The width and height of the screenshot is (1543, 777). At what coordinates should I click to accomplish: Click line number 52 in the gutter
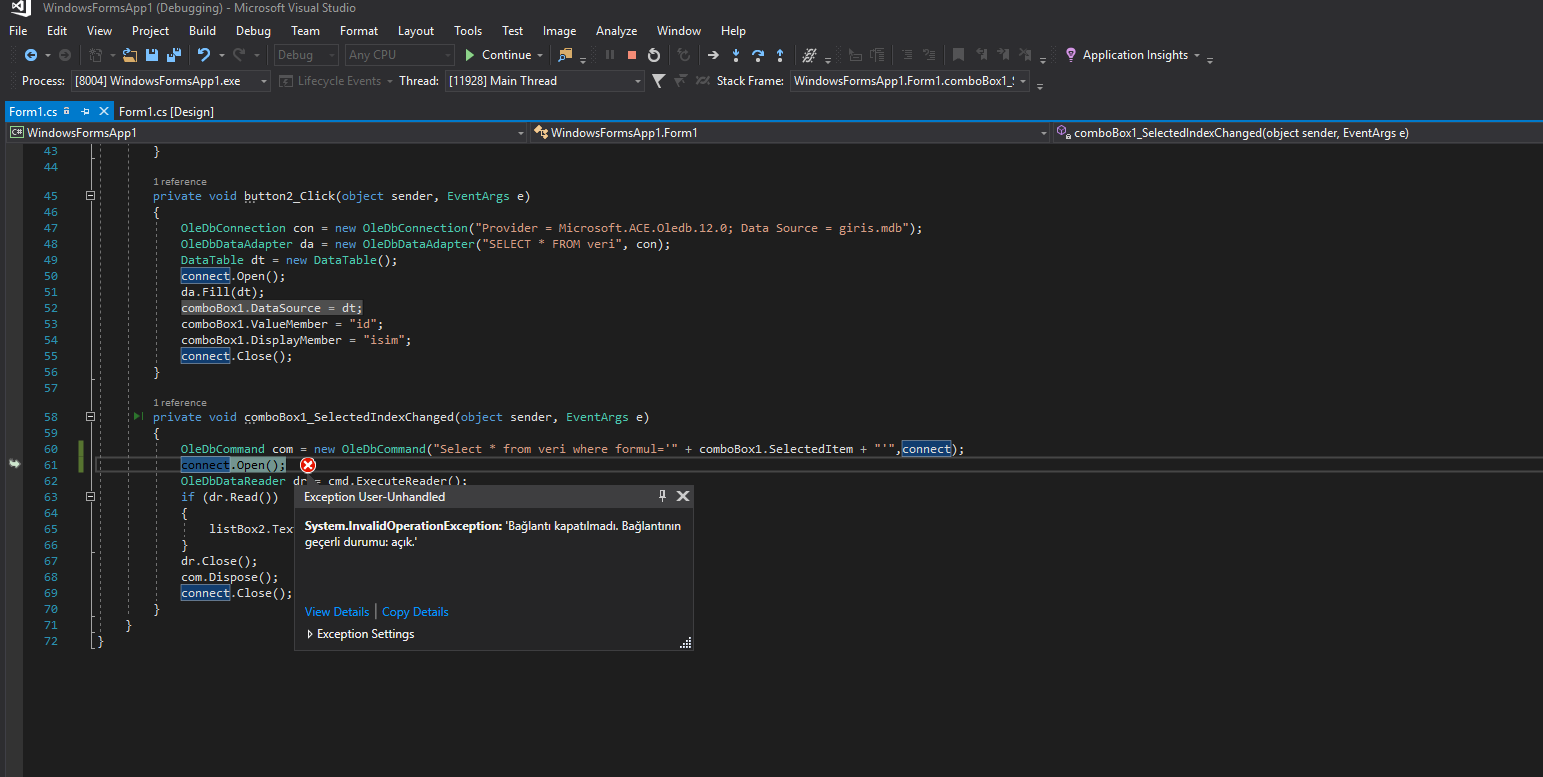click(x=51, y=308)
